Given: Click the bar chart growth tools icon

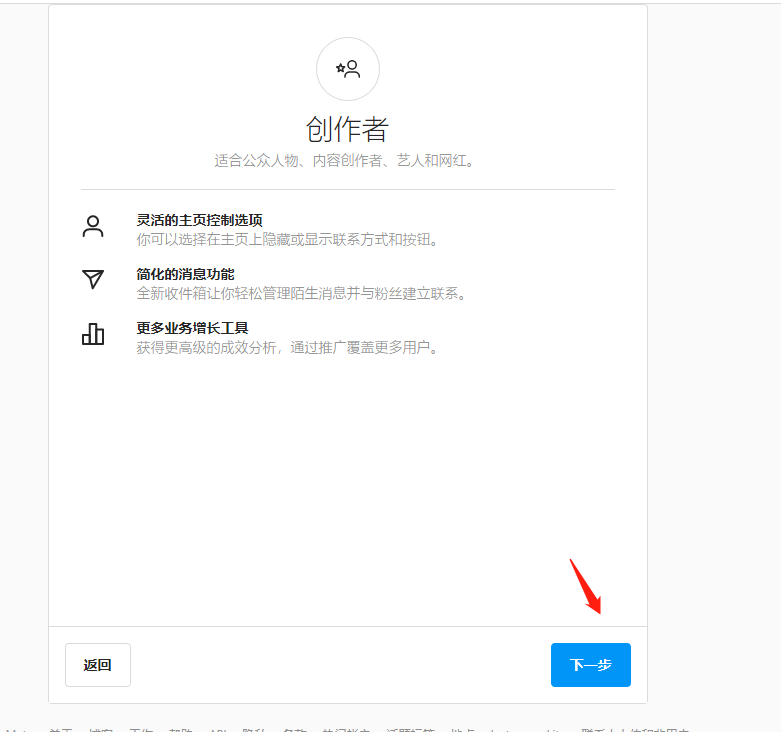Looking at the screenshot, I should tap(93, 334).
